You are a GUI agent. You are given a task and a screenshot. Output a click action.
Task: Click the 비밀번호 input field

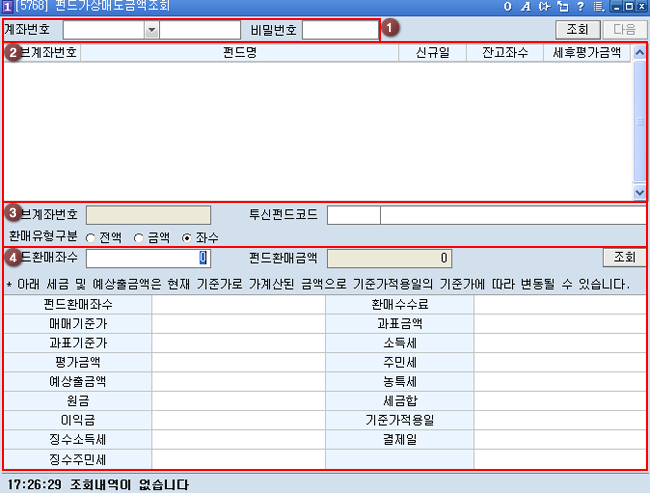[x=339, y=30]
